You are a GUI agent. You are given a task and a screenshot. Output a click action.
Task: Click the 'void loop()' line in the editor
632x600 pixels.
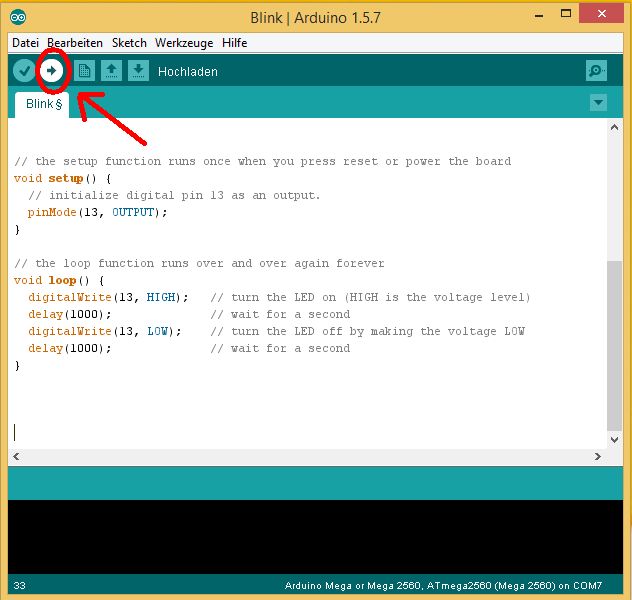(x=59, y=280)
